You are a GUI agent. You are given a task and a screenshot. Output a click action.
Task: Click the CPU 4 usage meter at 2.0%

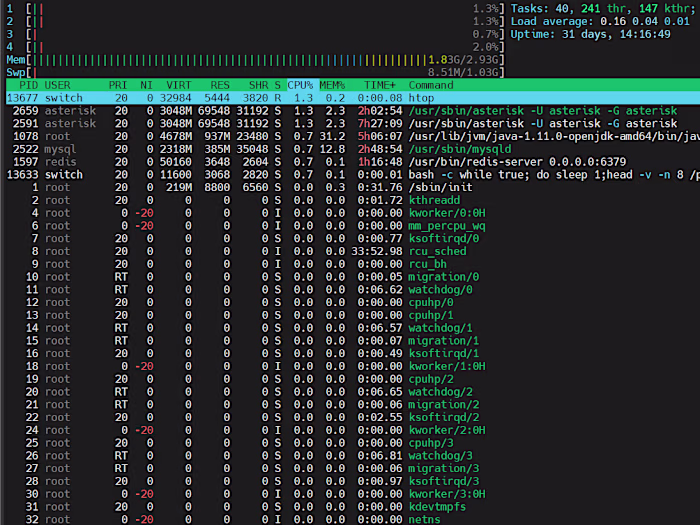[255, 47]
